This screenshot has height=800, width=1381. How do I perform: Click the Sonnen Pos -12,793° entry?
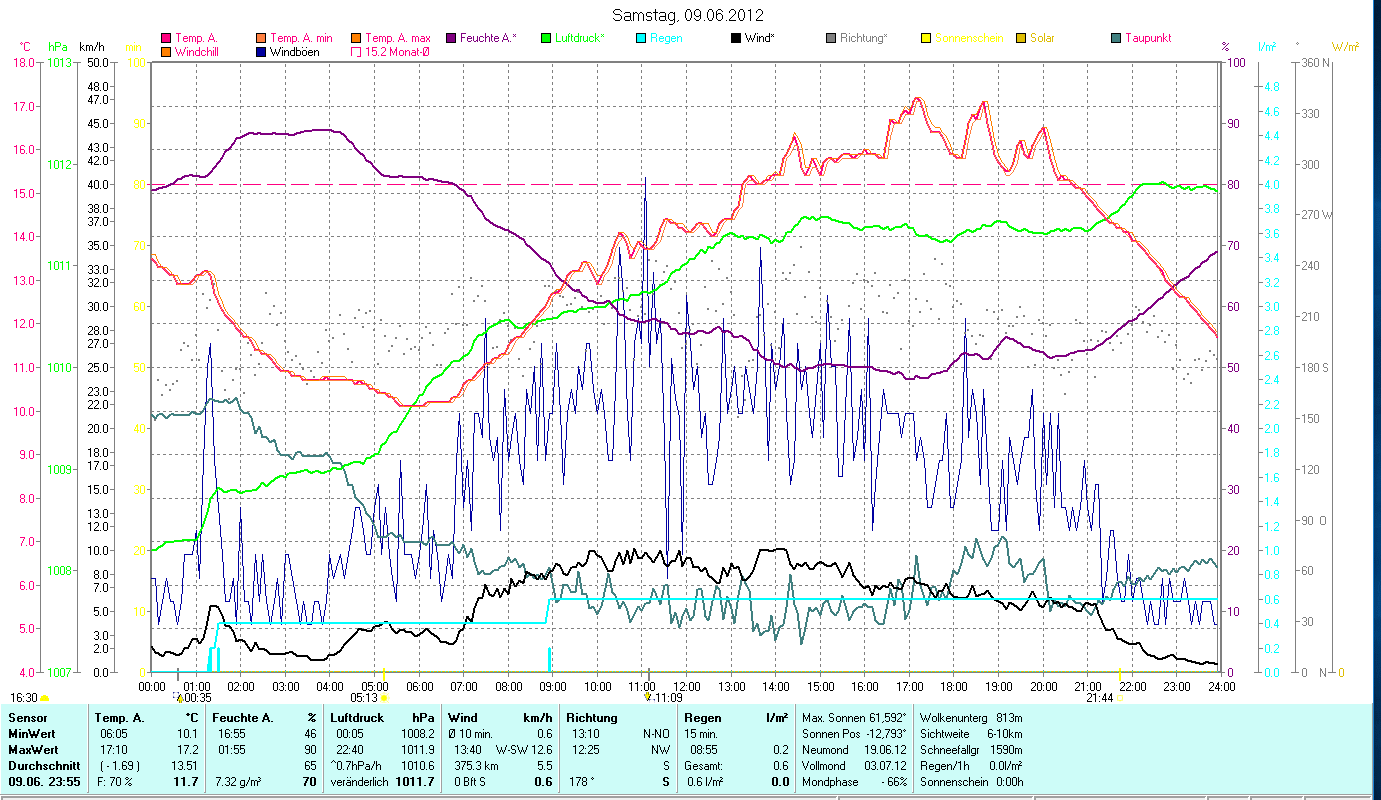coord(855,734)
